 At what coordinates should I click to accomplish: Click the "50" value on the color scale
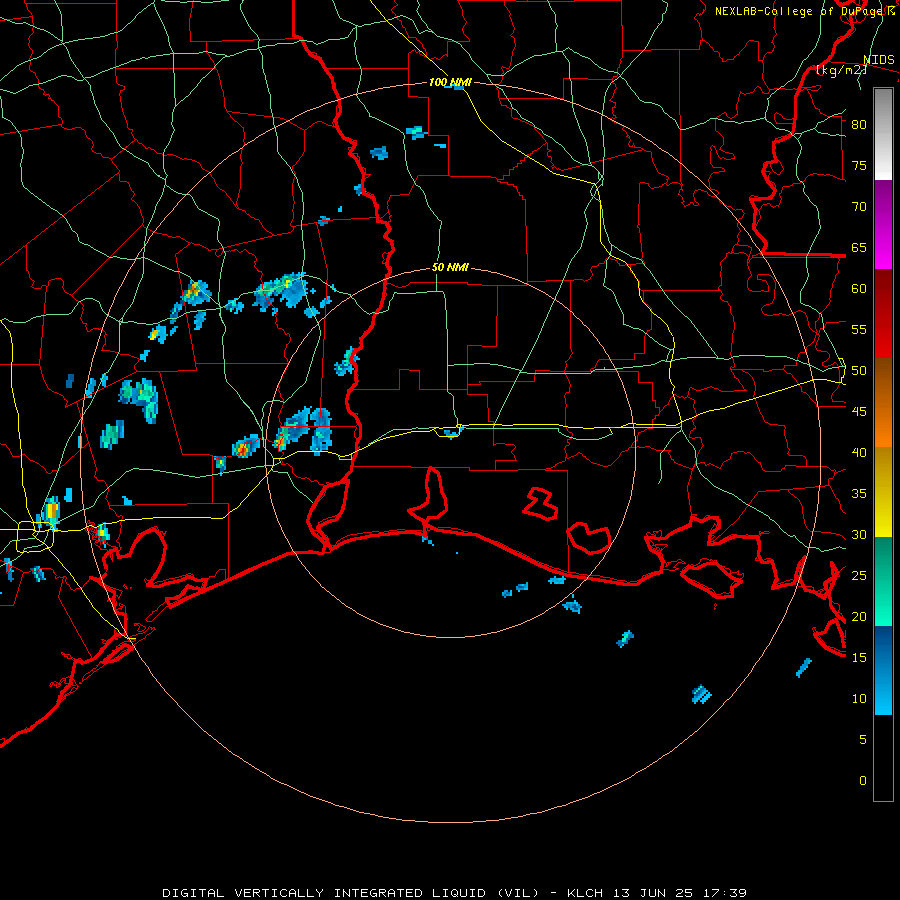coord(859,371)
